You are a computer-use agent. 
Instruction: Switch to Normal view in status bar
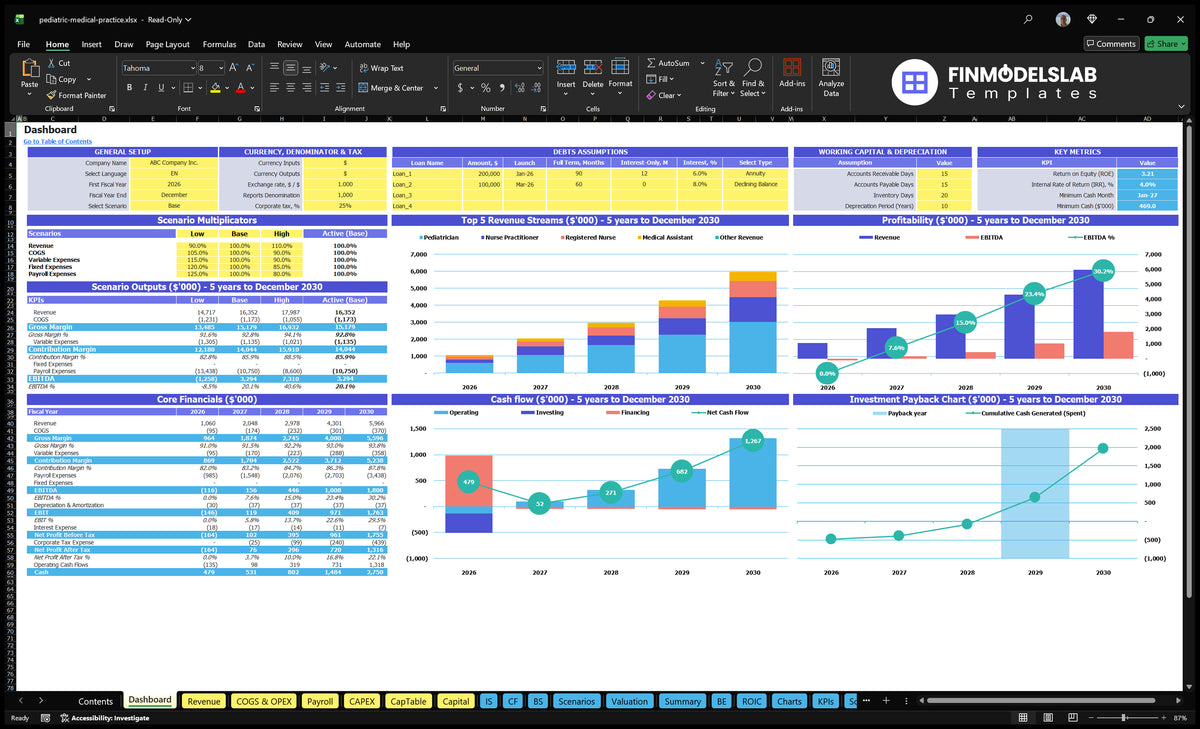1023,718
